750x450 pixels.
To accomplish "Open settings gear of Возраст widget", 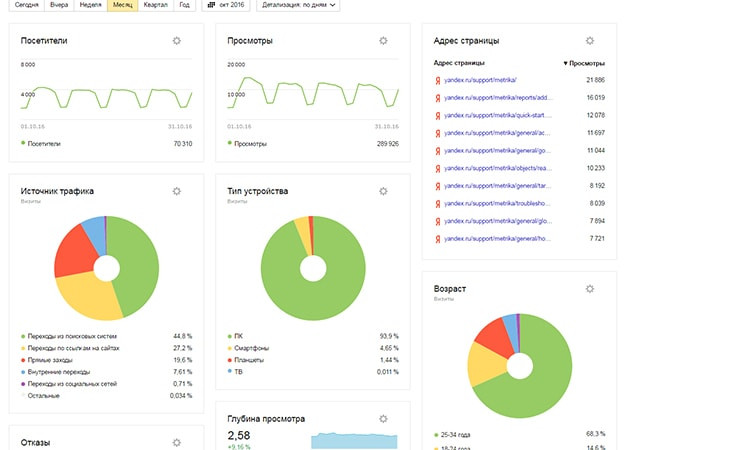I will tap(590, 289).
